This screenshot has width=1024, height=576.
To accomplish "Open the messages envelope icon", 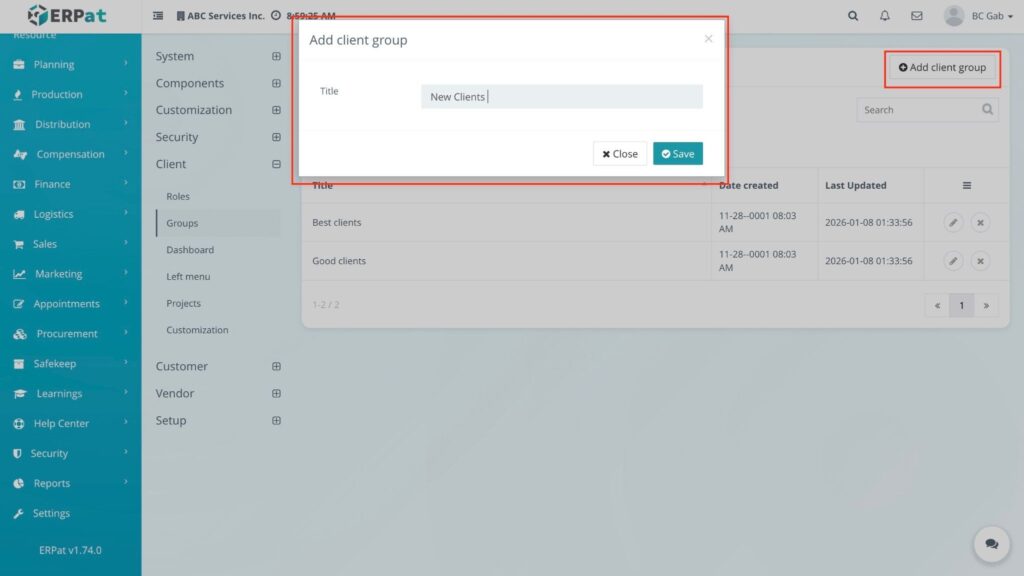I will point(917,15).
